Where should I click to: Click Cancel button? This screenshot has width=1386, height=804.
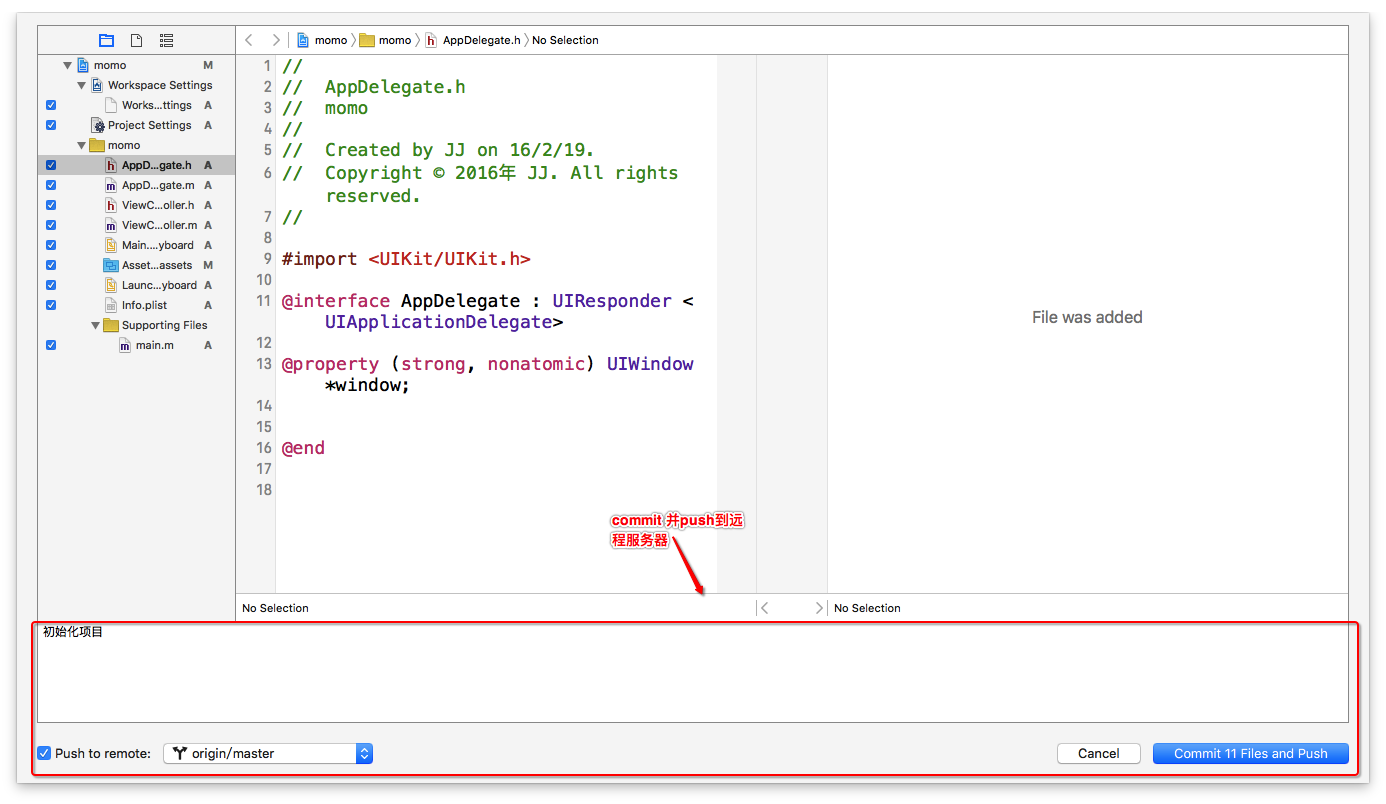[x=1099, y=753]
